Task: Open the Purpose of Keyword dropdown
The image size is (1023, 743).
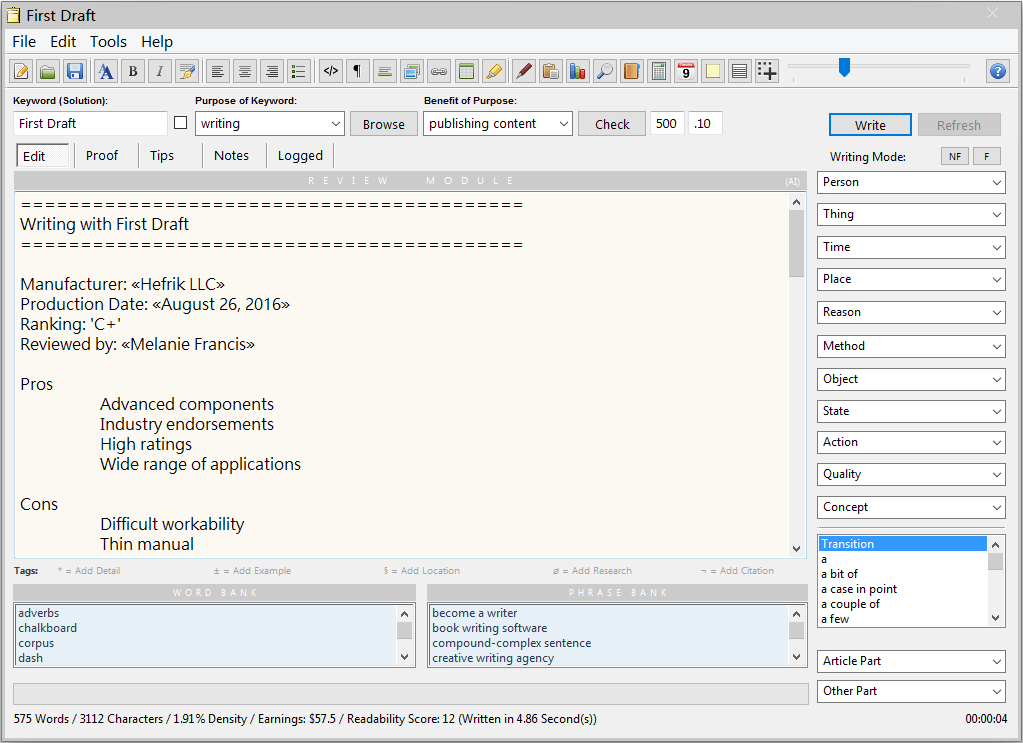Action: coord(269,123)
